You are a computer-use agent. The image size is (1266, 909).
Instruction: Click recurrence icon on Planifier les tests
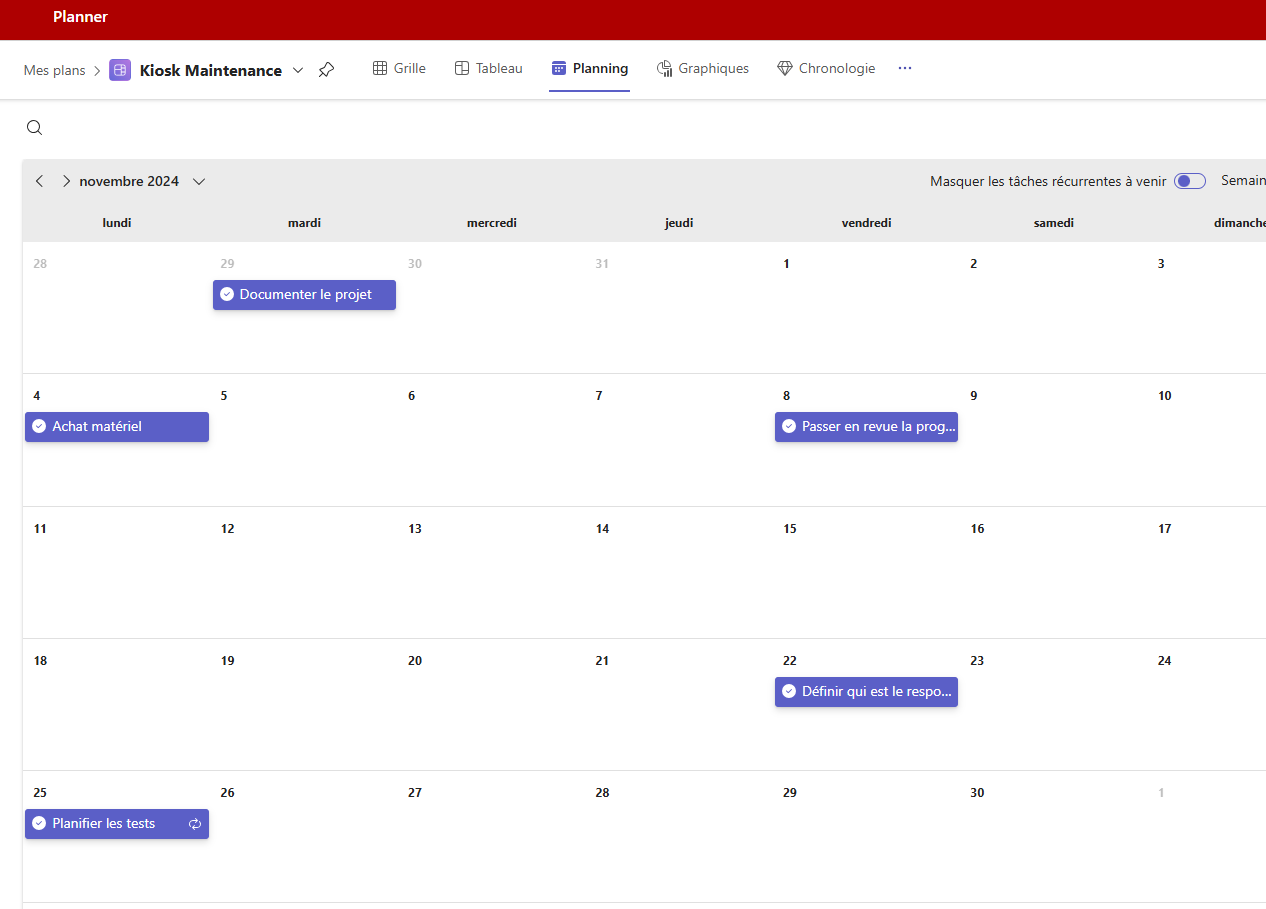(195, 824)
